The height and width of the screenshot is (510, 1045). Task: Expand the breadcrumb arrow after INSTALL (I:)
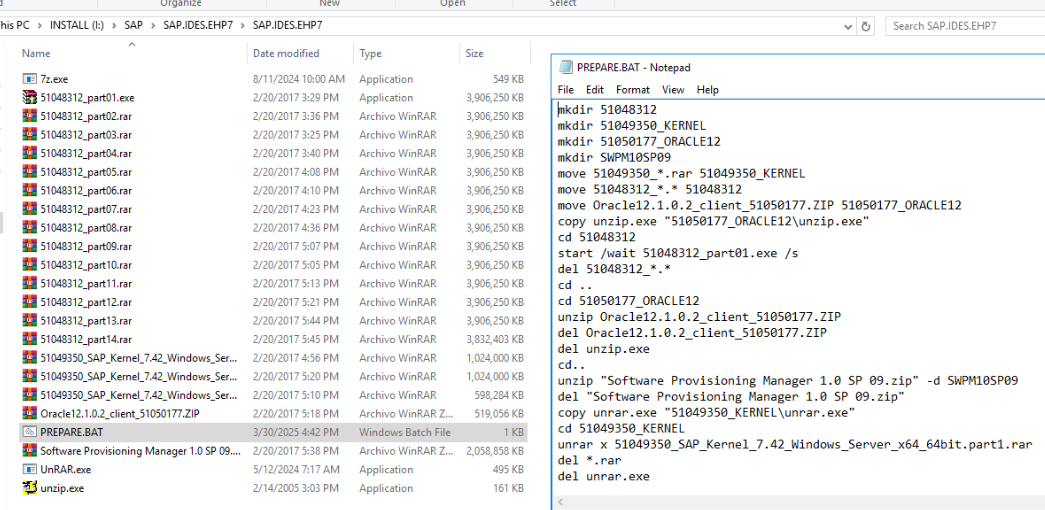tap(115, 26)
